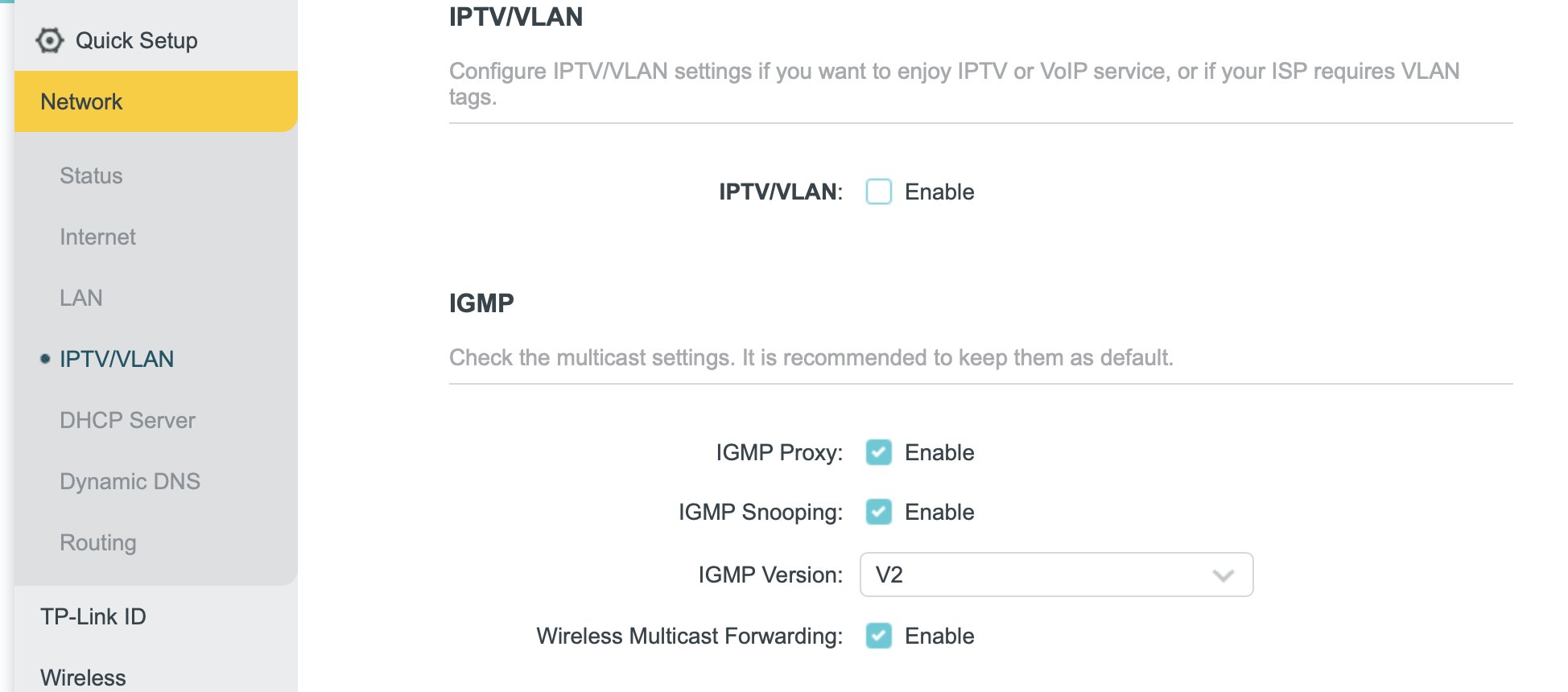1568x692 pixels.
Task: Select the Network section in sidebar
Action: coord(156,101)
